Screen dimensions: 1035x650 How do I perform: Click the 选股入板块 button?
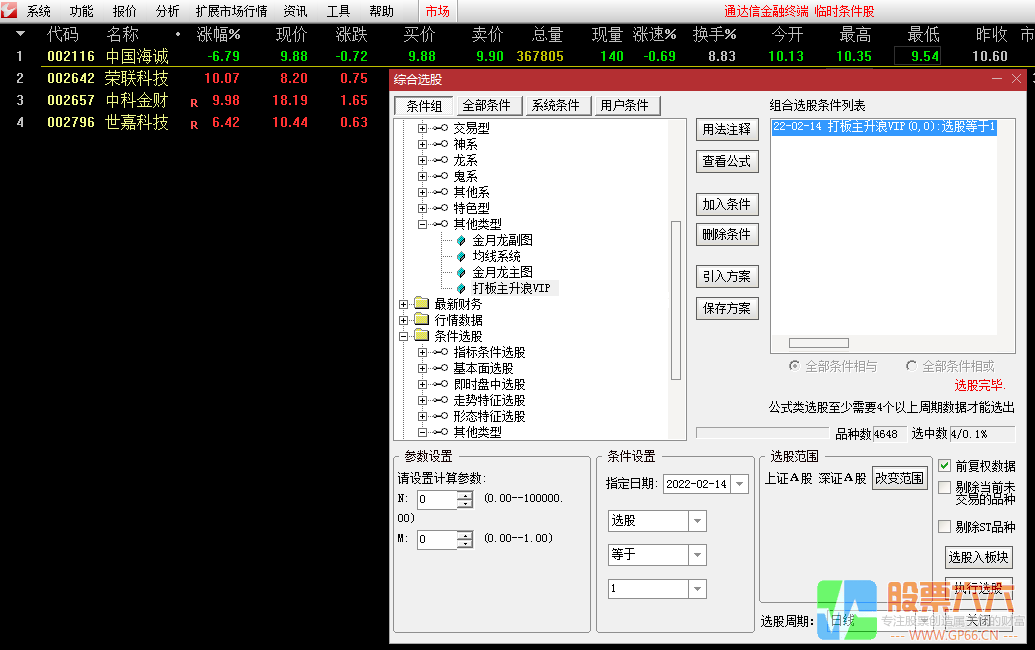[x=978, y=558]
